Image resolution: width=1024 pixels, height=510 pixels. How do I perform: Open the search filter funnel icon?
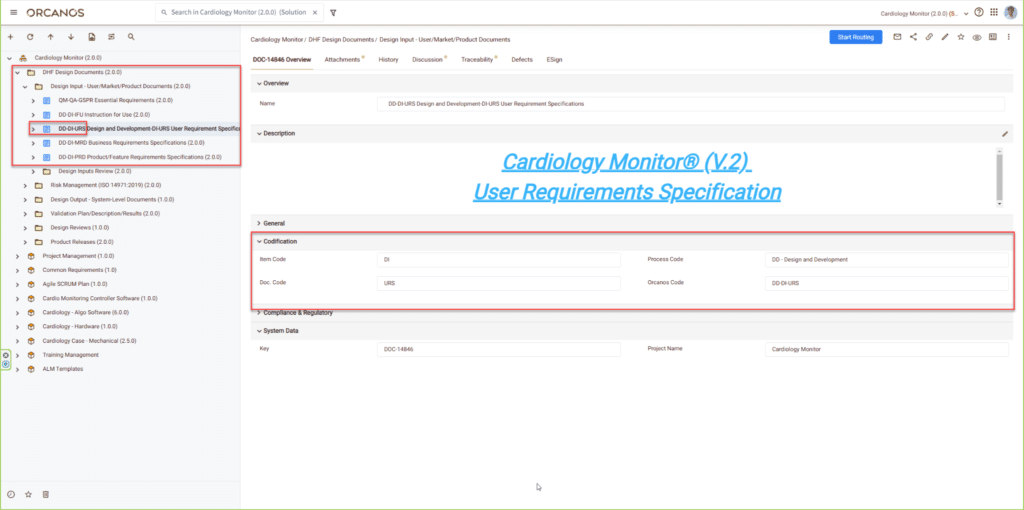coord(333,12)
